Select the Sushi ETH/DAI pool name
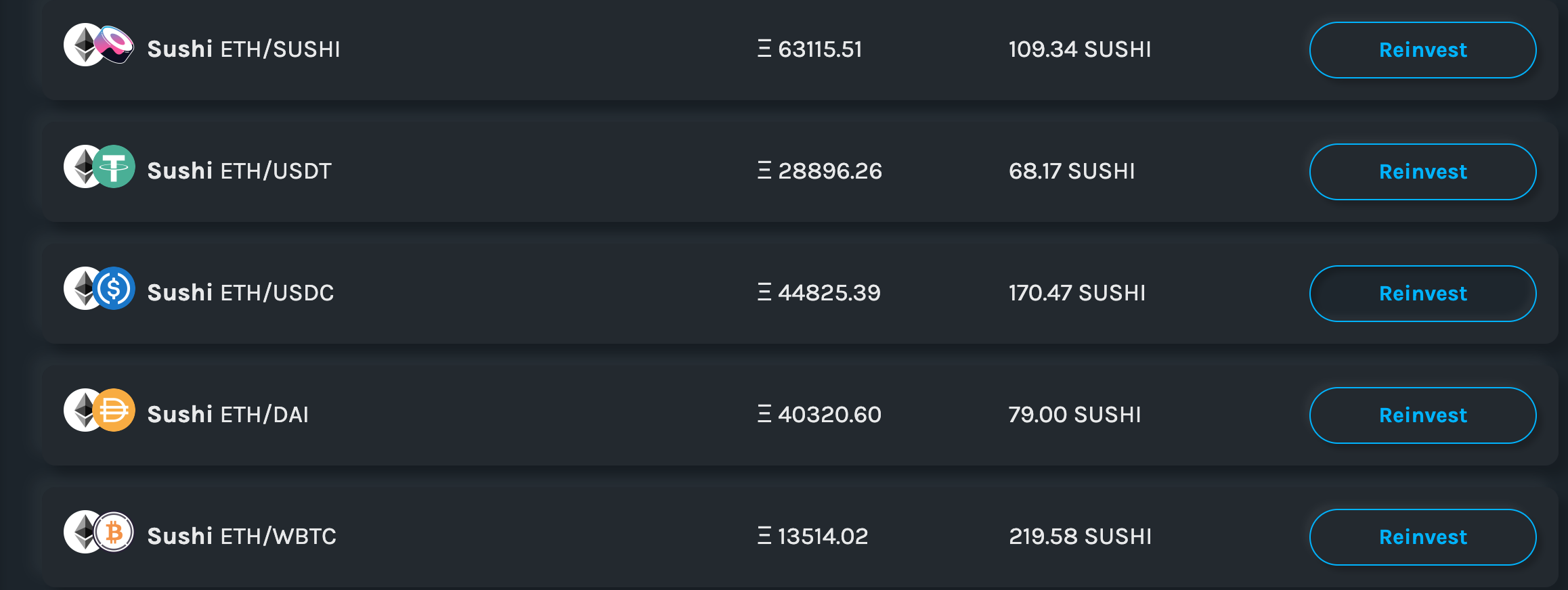This screenshot has width=1568, height=590. 228,415
